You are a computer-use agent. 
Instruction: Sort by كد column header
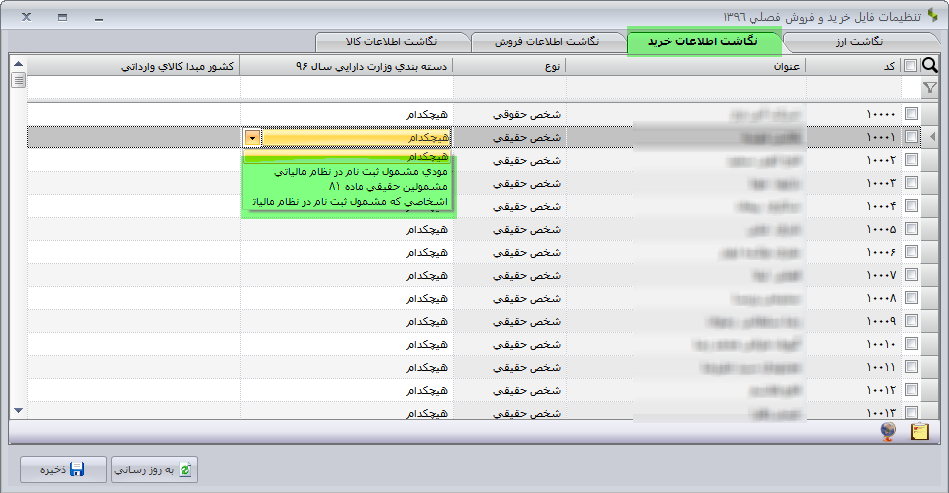[853, 65]
